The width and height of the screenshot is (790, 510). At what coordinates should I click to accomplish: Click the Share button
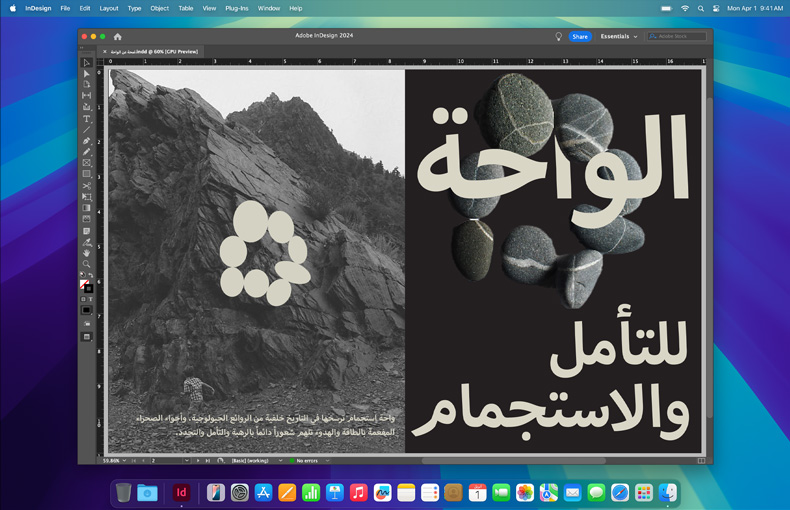580,37
